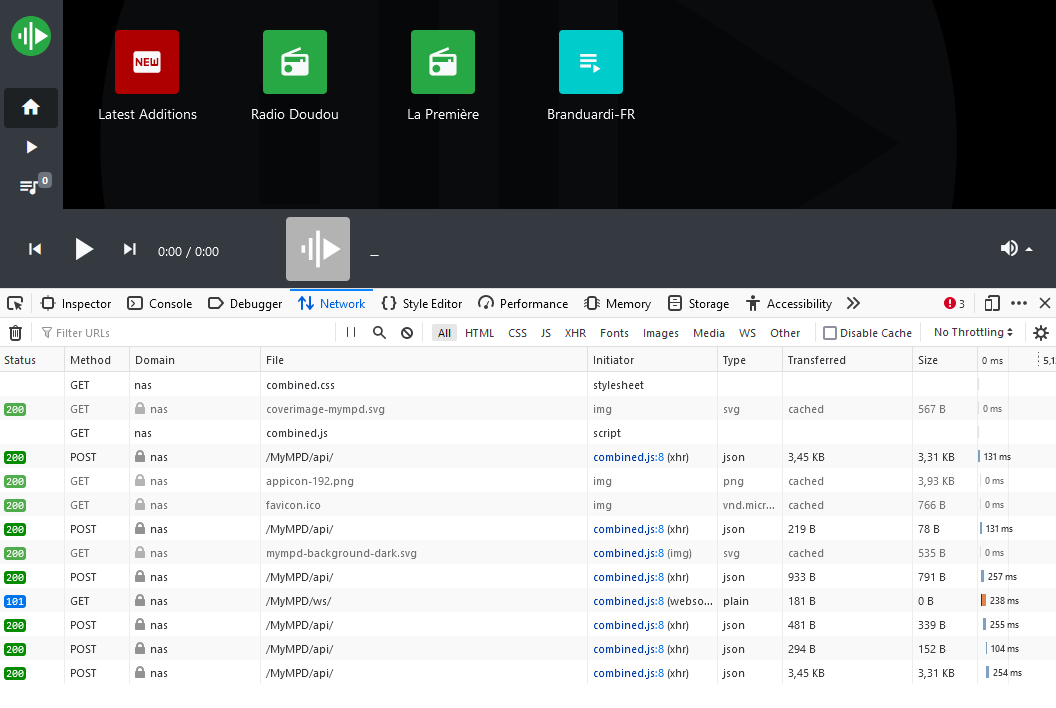Viewport: 1056px width, 708px height.
Task: Go to the Home view in sidebar
Action: pyautogui.click(x=31, y=107)
